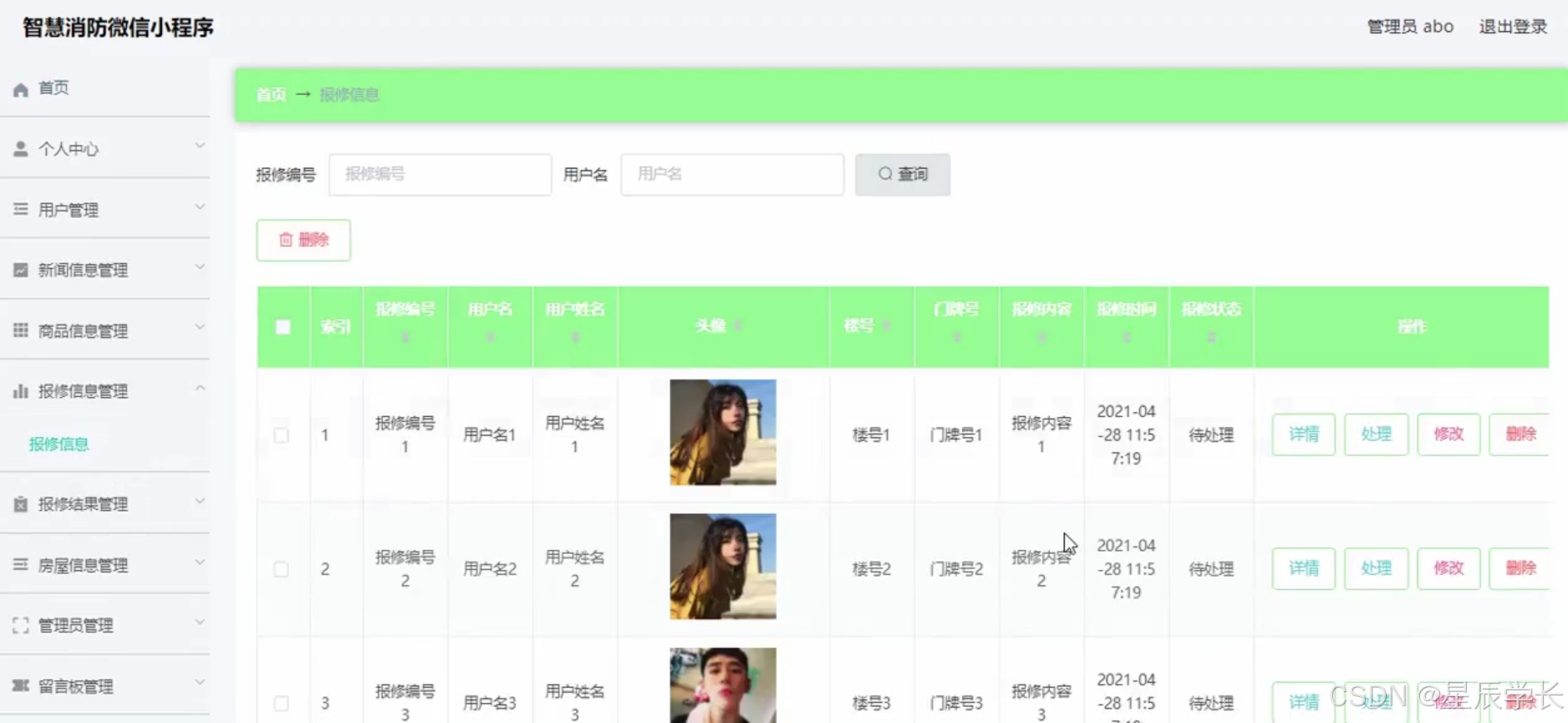Click 管理员 abo account label
1568x723 pixels.
1410,27
